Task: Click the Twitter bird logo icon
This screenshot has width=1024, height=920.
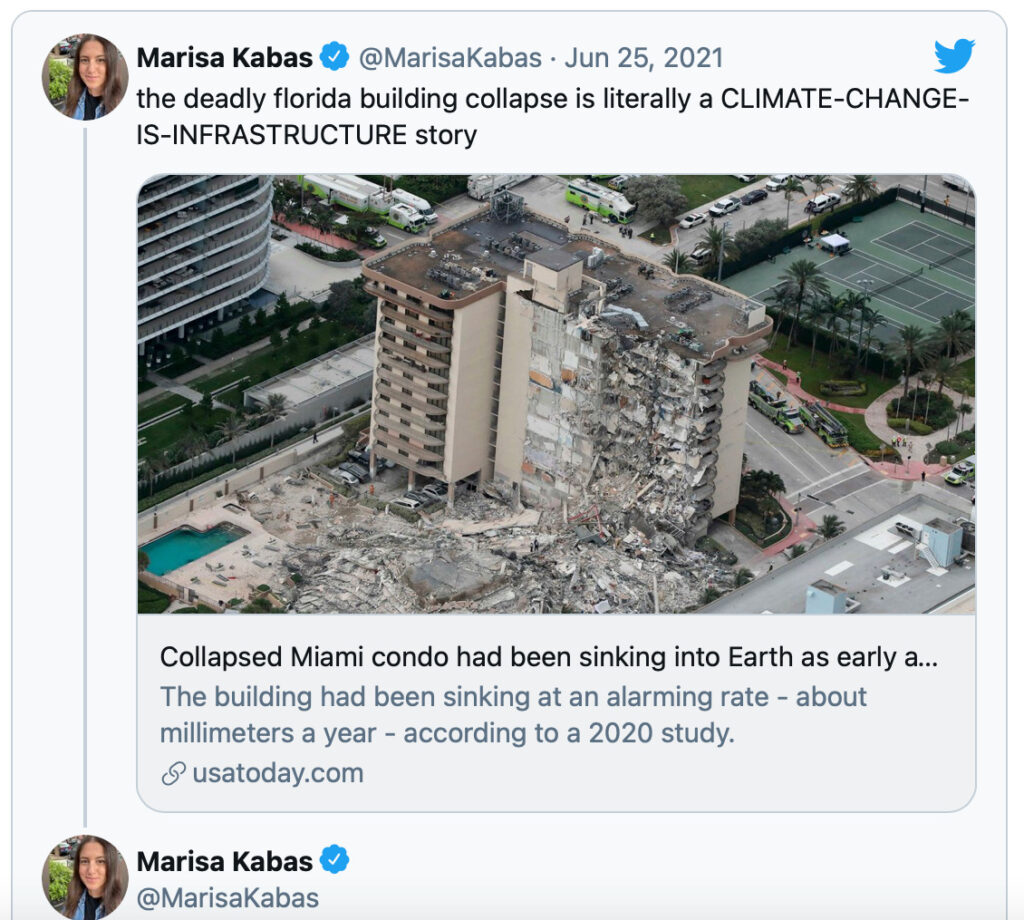Action: coord(953,57)
